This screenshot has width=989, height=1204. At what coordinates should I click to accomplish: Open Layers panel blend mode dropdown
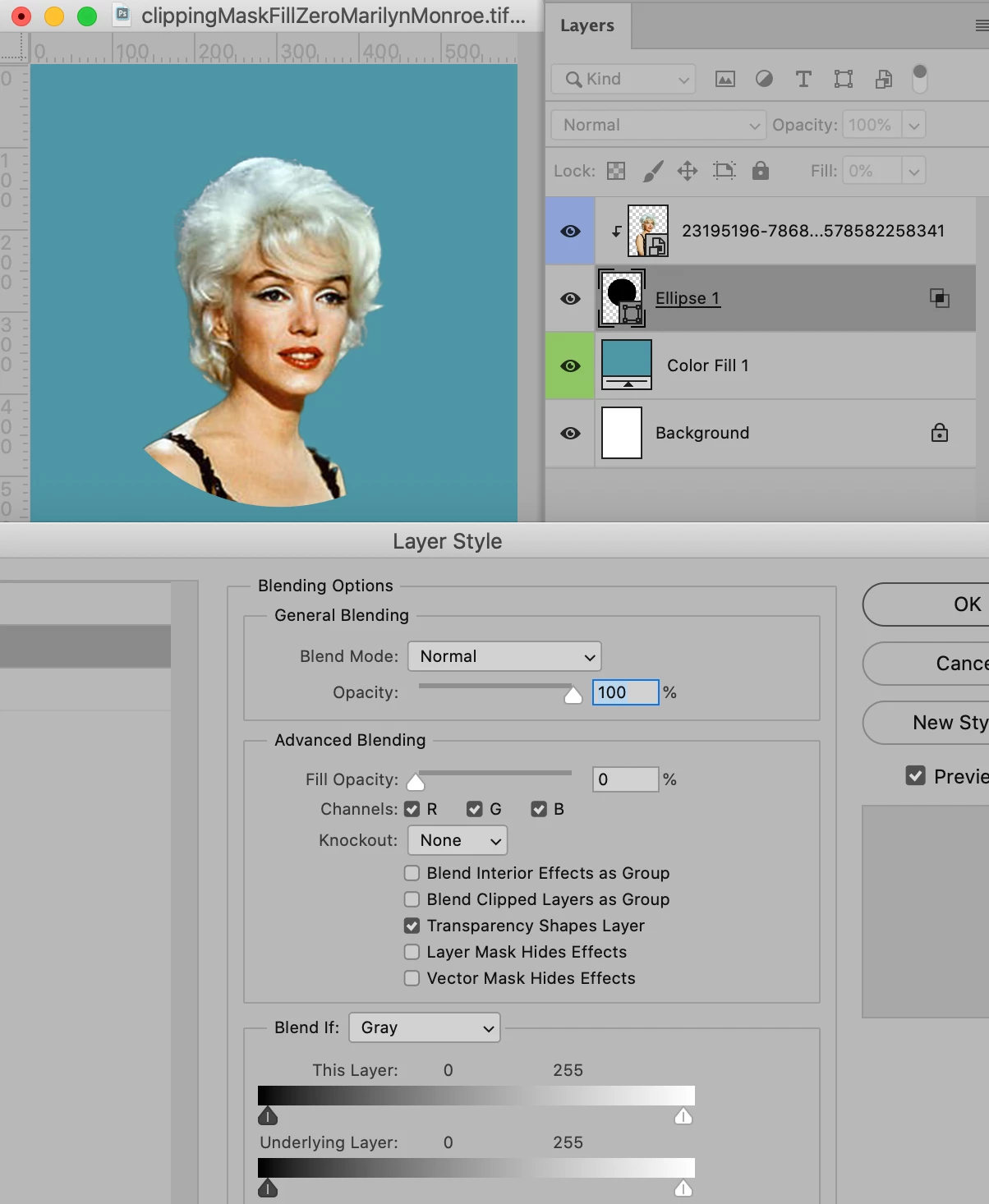click(x=658, y=125)
